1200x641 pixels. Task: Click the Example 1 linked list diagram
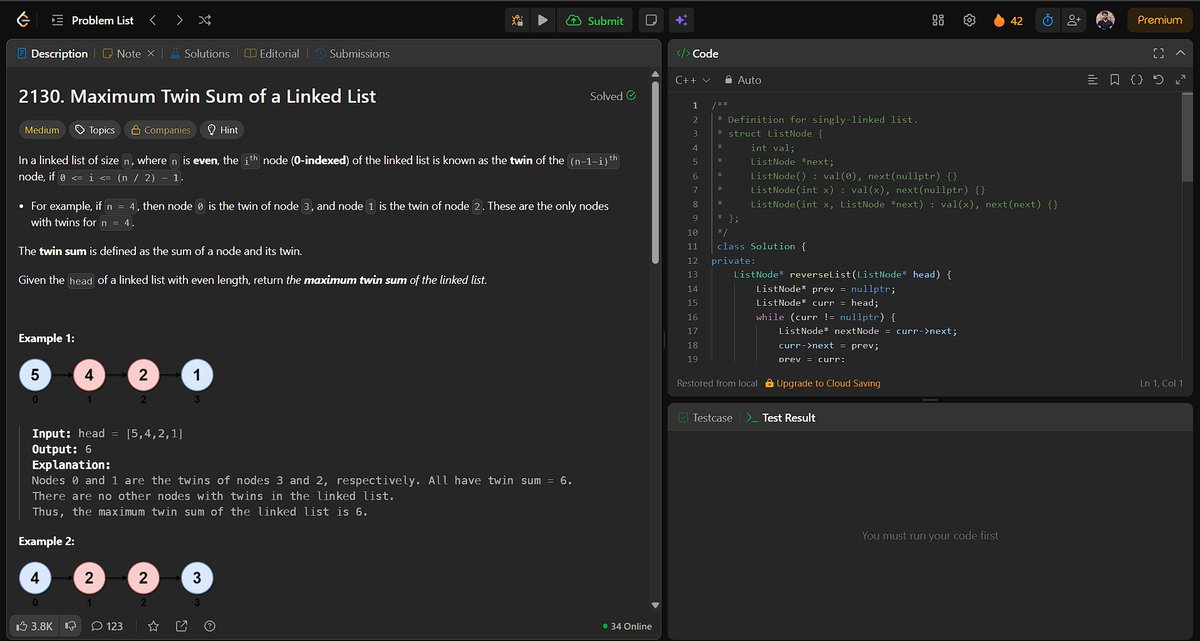click(x=115, y=381)
